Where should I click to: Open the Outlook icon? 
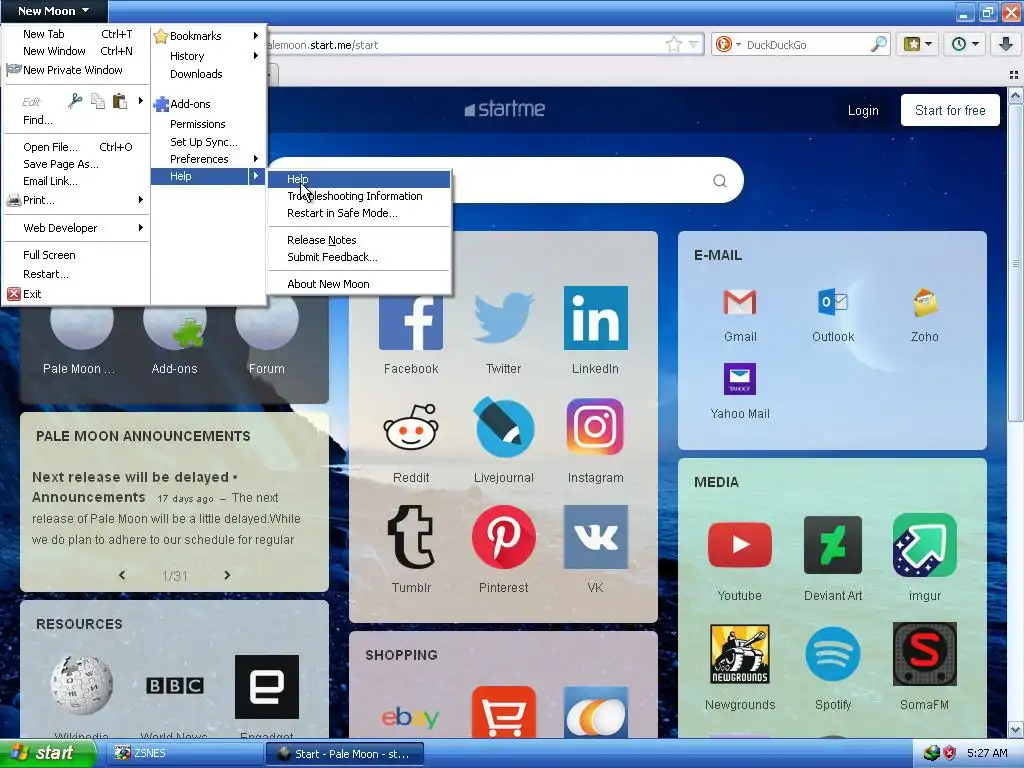point(833,302)
